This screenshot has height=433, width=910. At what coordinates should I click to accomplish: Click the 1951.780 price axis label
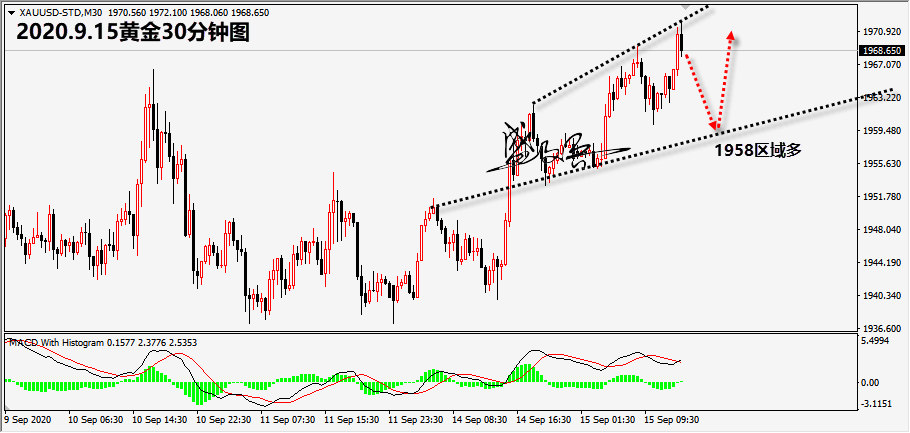pyautogui.click(x=882, y=197)
